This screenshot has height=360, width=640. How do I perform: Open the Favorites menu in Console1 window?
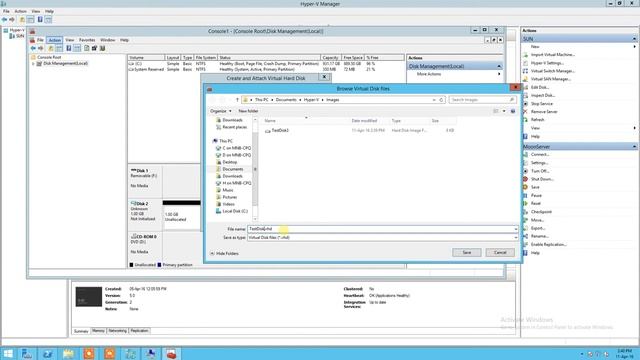[x=87, y=40]
